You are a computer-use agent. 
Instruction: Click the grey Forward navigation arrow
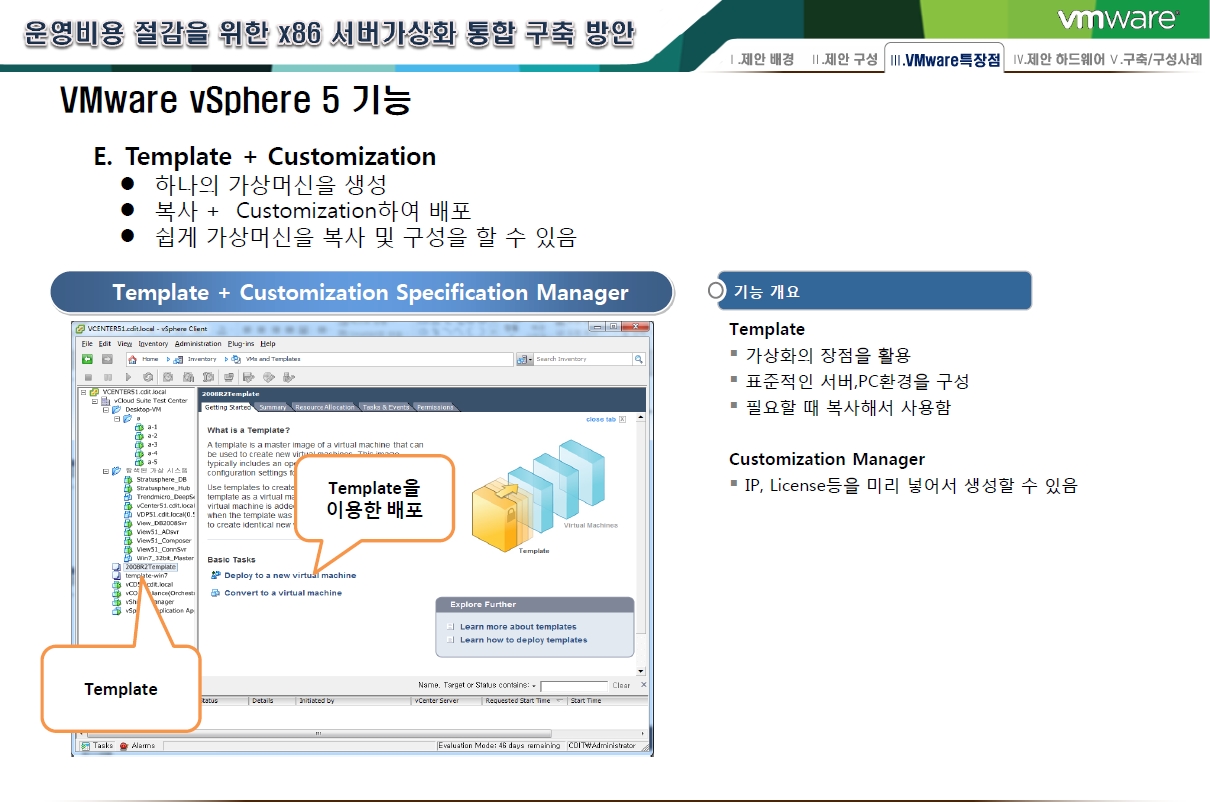107,359
